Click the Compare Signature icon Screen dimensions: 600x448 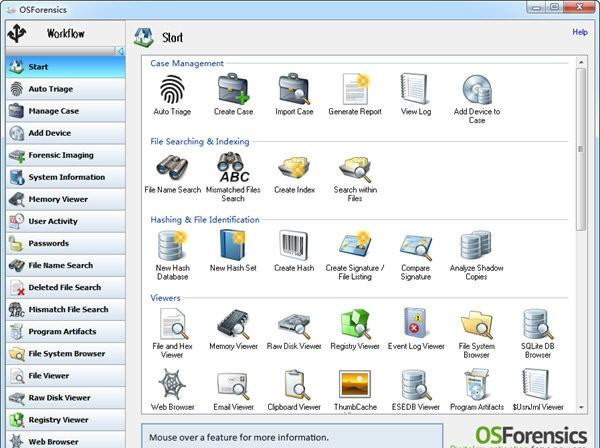click(416, 247)
